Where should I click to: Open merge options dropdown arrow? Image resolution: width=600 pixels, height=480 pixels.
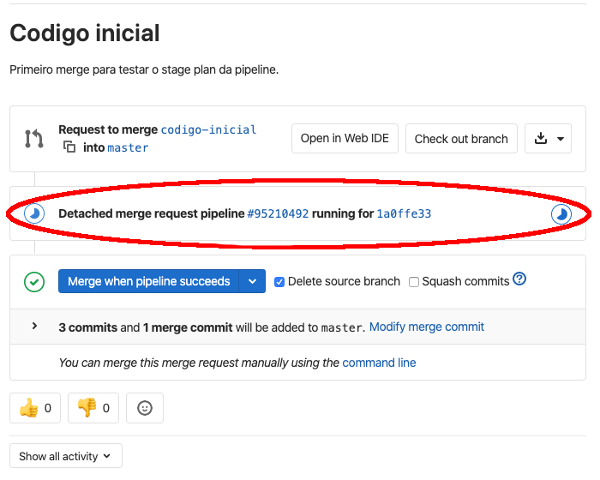coord(252,281)
